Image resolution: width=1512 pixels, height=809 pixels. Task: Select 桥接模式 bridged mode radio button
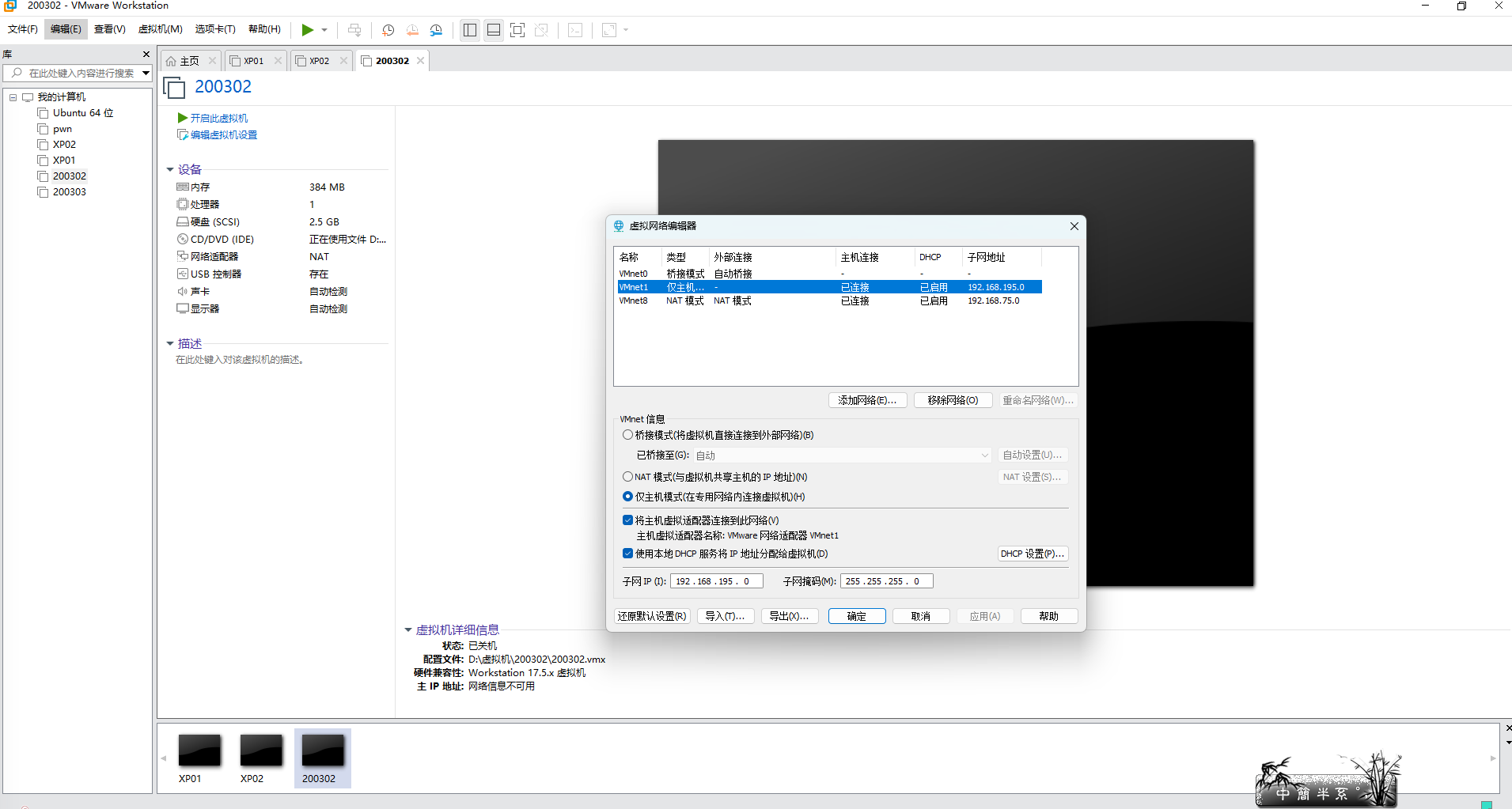click(x=627, y=435)
